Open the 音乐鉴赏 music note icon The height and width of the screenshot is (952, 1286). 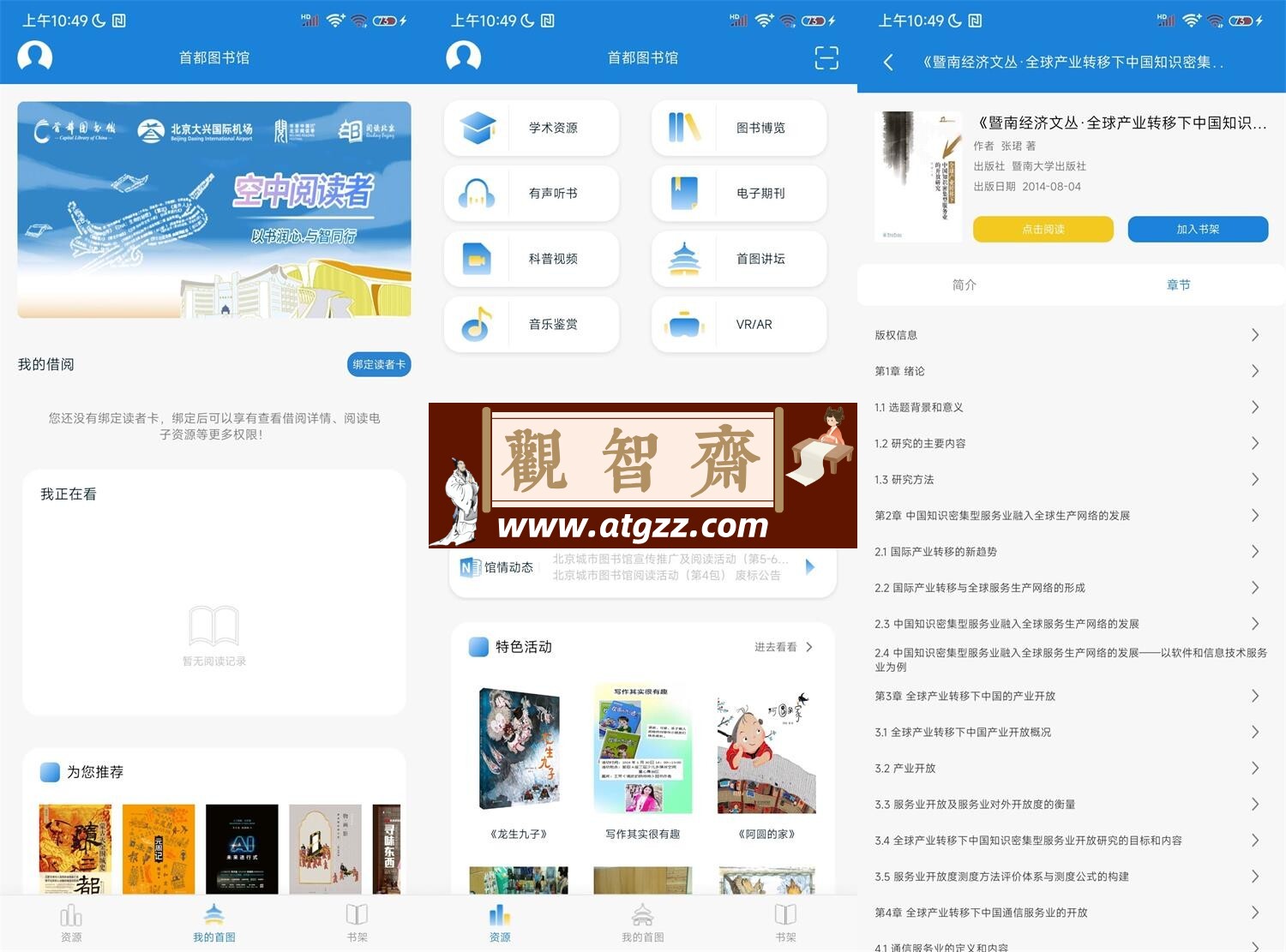(478, 325)
